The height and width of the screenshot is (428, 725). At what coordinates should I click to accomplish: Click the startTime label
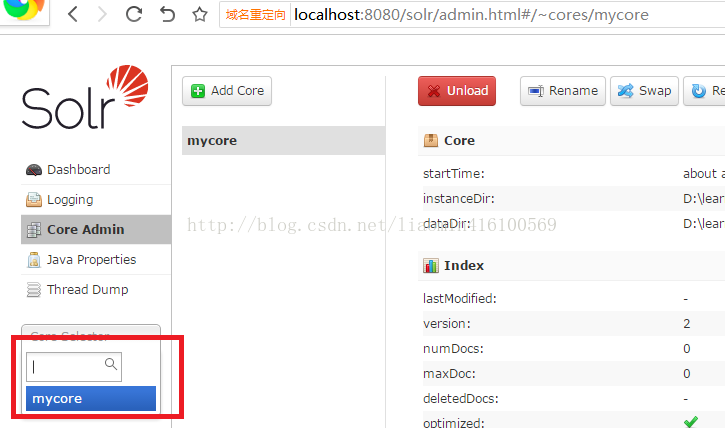(454, 174)
